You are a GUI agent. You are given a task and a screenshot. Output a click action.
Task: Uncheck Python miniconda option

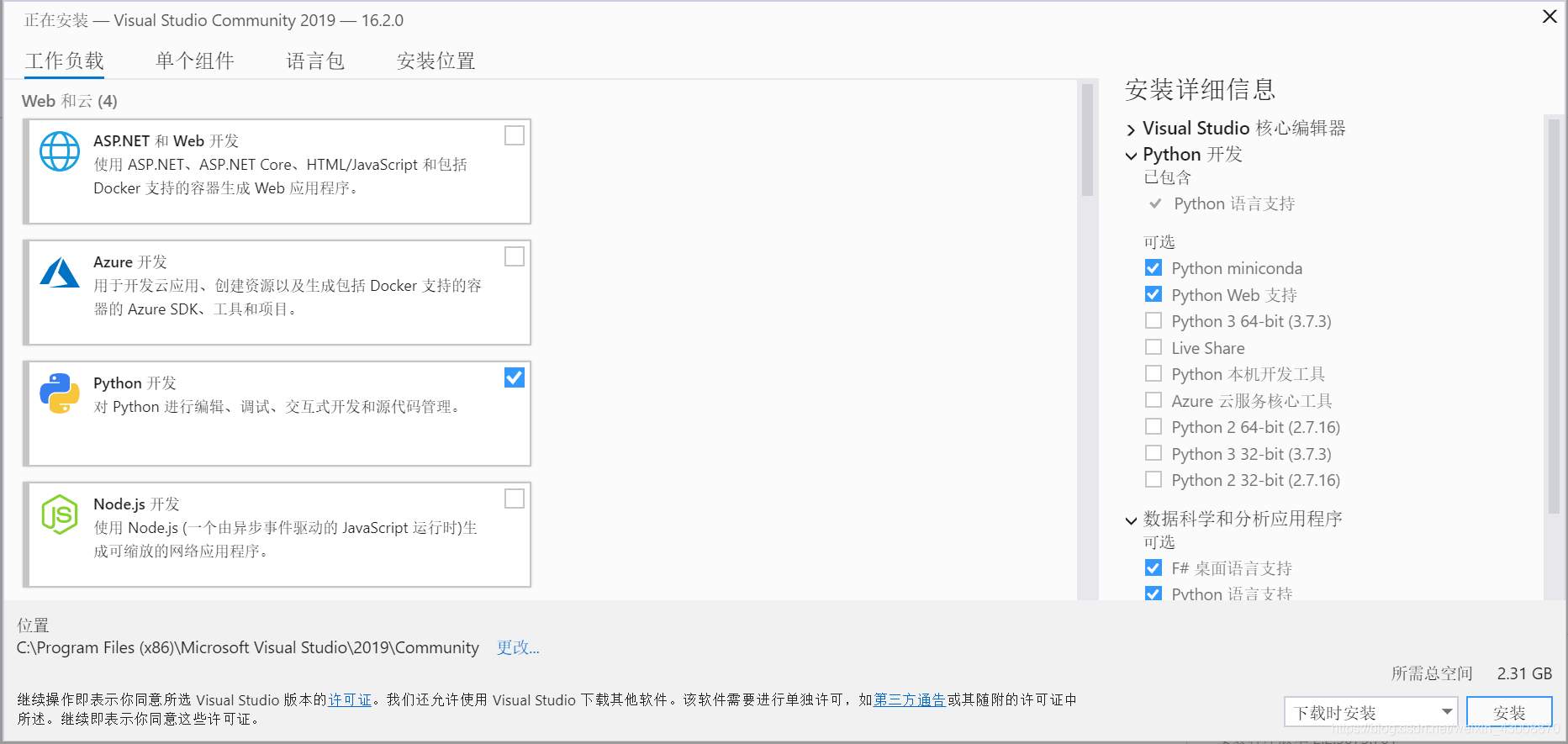coord(1154,268)
